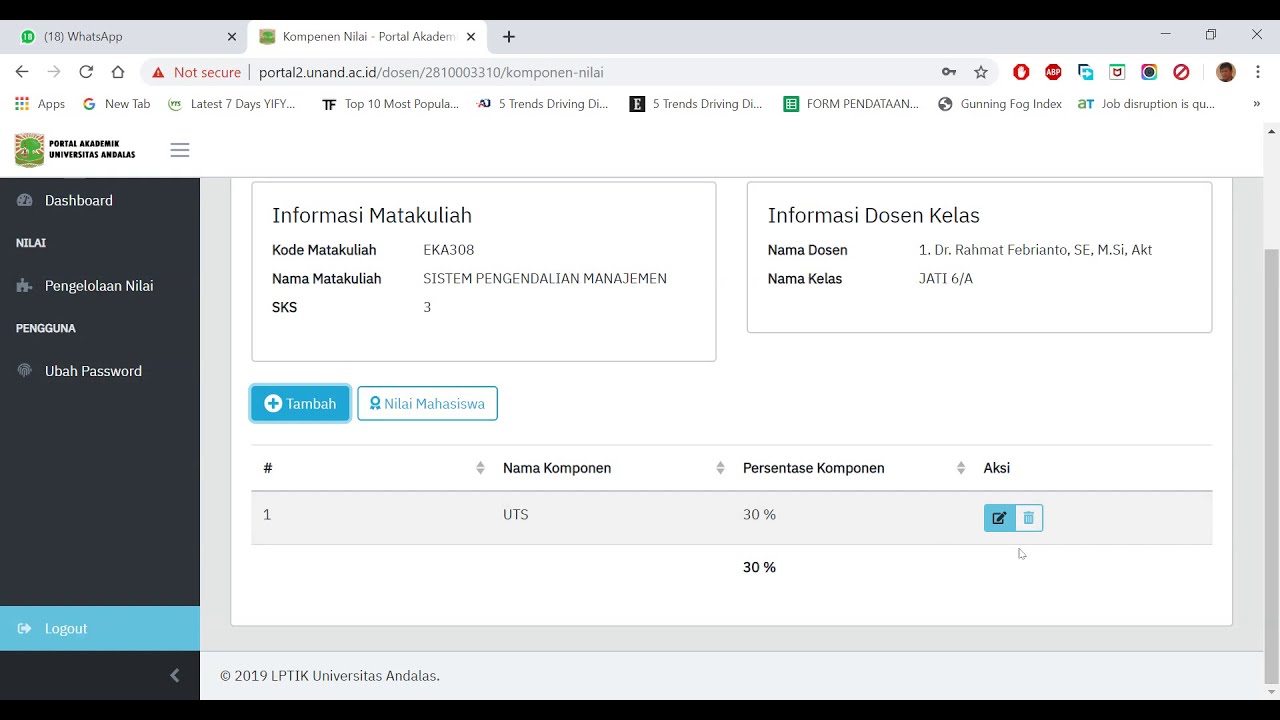Reload the page with refresh icon
The image size is (1280, 720).
point(86,72)
